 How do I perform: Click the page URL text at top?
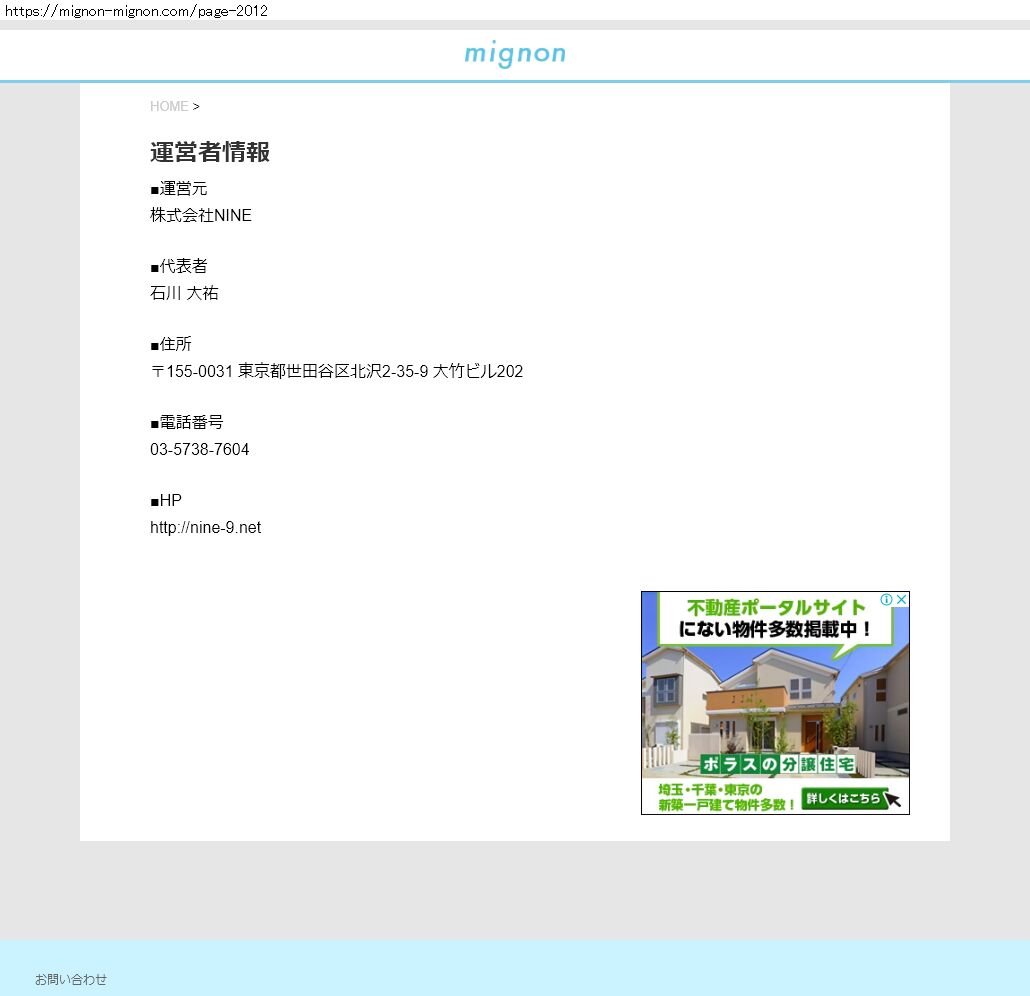click(136, 11)
